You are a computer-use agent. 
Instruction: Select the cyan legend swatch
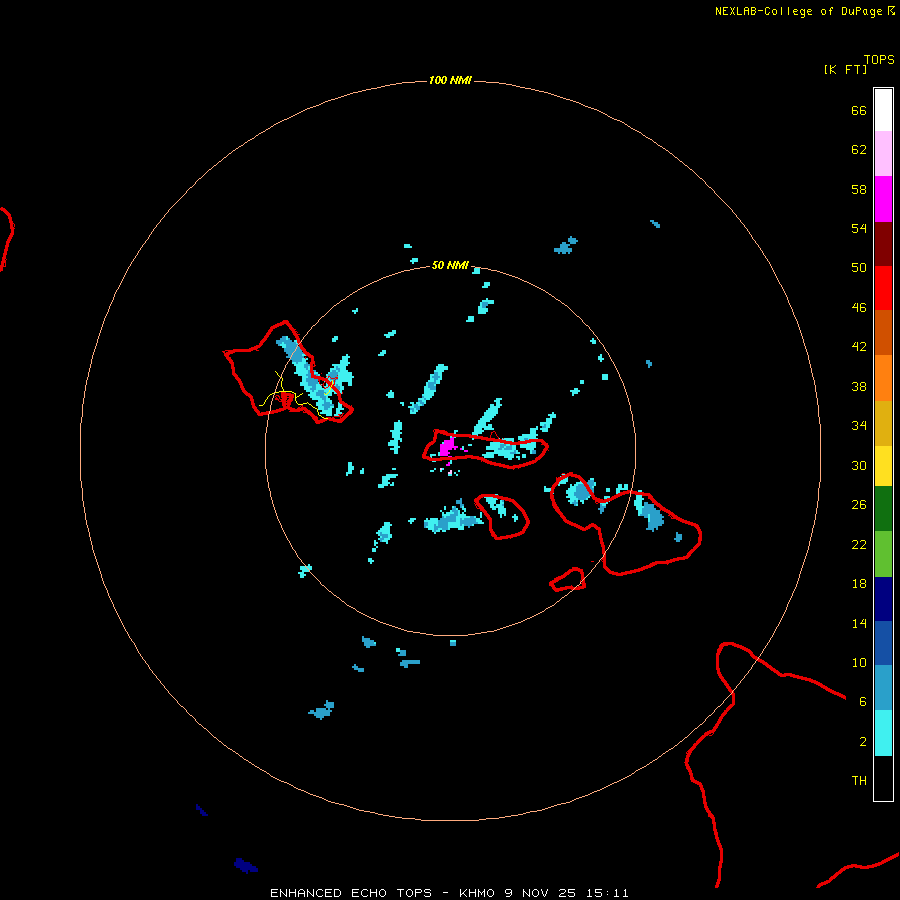(883, 733)
